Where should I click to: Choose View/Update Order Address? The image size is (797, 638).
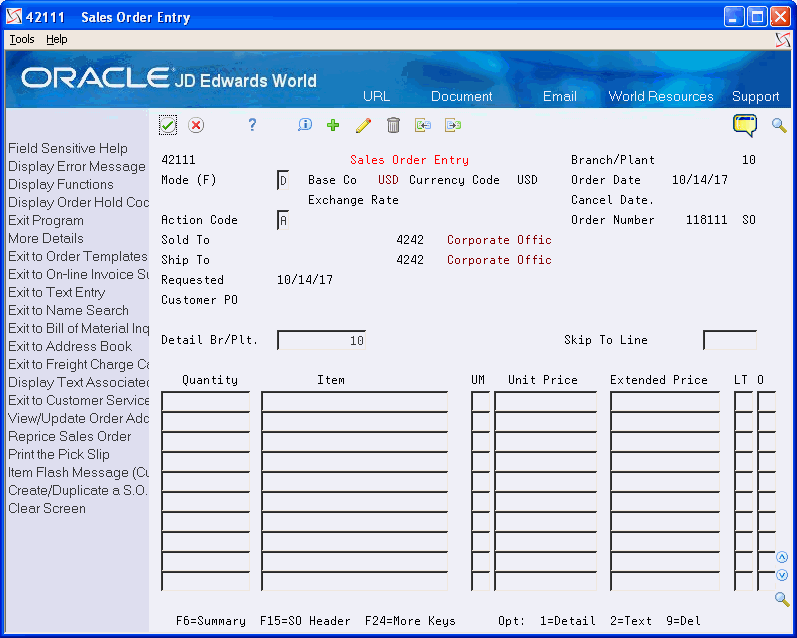[78, 418]
